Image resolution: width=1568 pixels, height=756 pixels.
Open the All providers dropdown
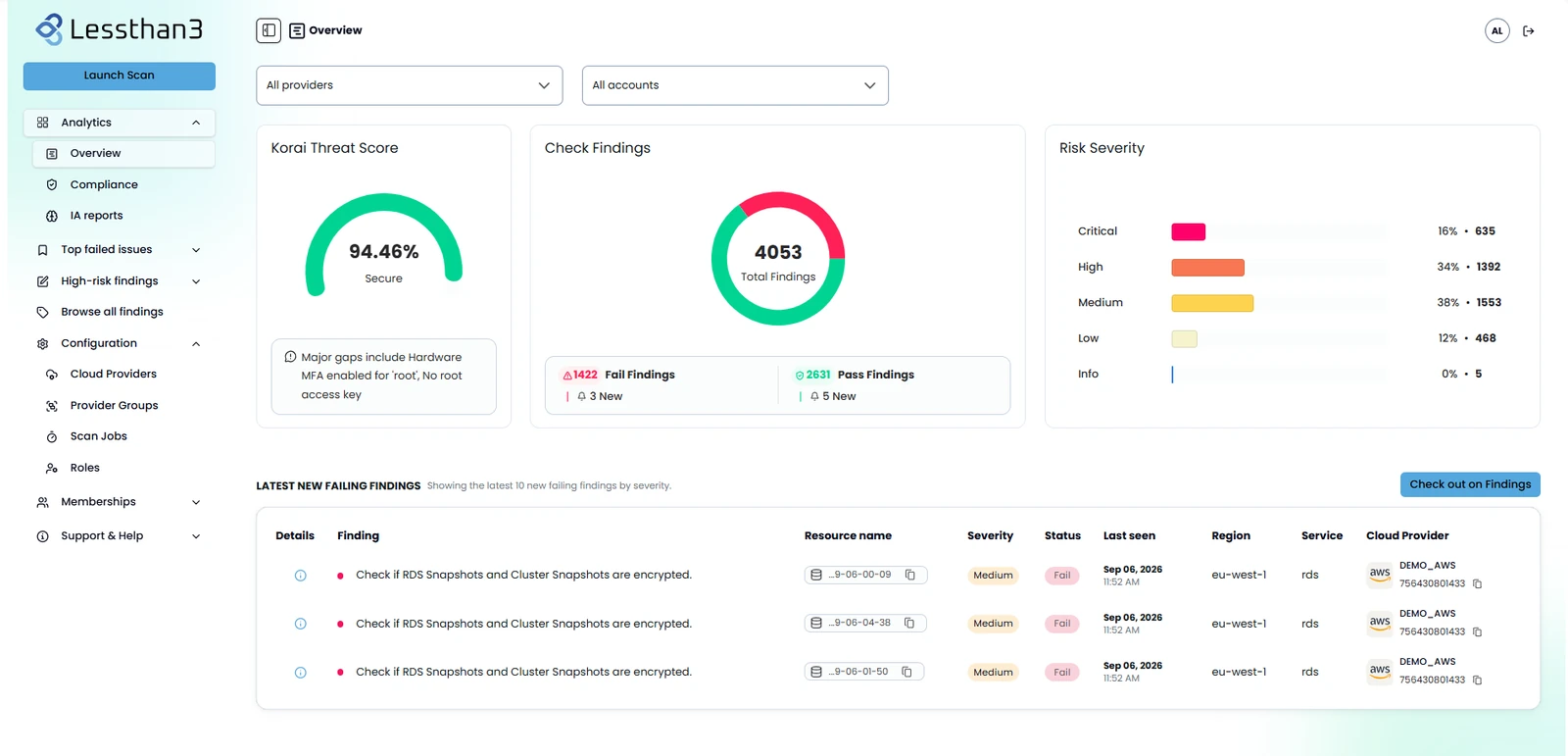[410, 85]
